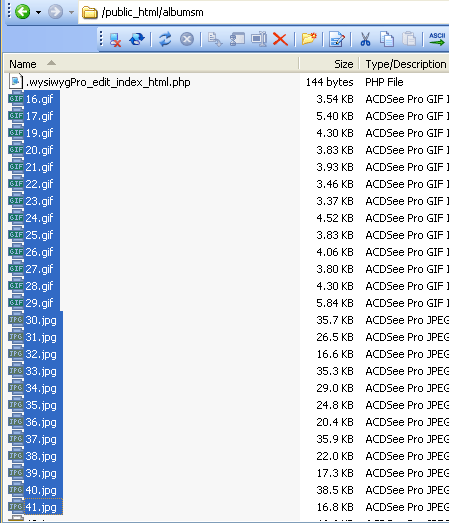Select the 16.gif file entry

[x=39, y=99]
